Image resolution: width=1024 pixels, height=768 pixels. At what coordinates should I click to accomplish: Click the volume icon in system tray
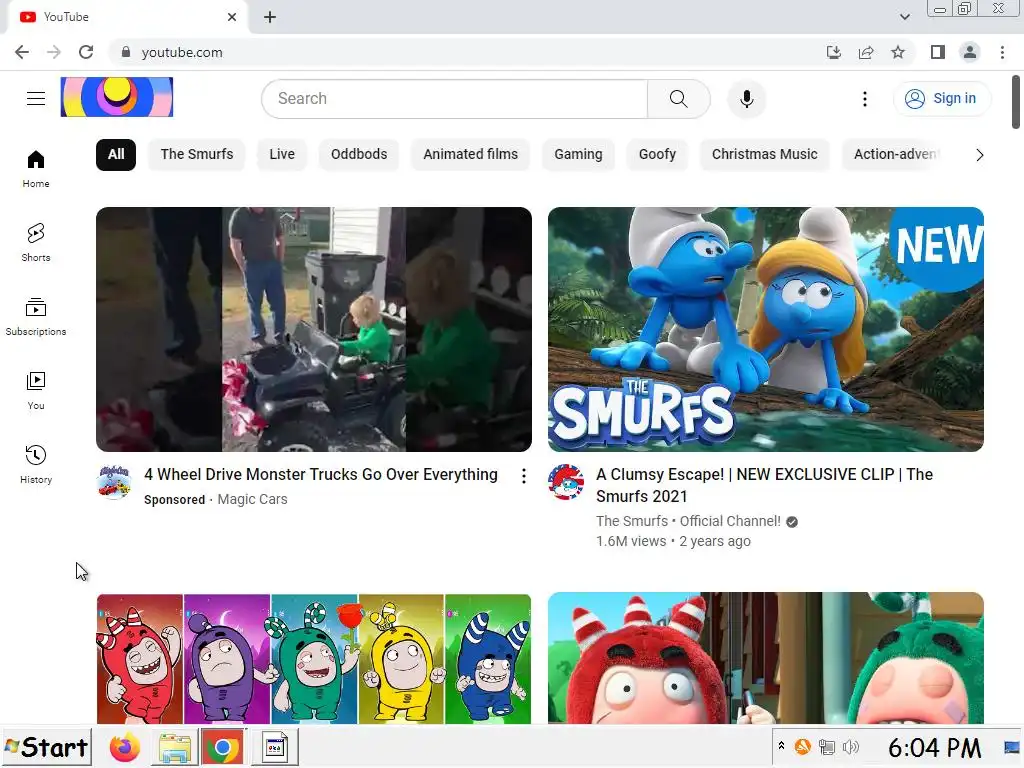[x=851, y=746]
